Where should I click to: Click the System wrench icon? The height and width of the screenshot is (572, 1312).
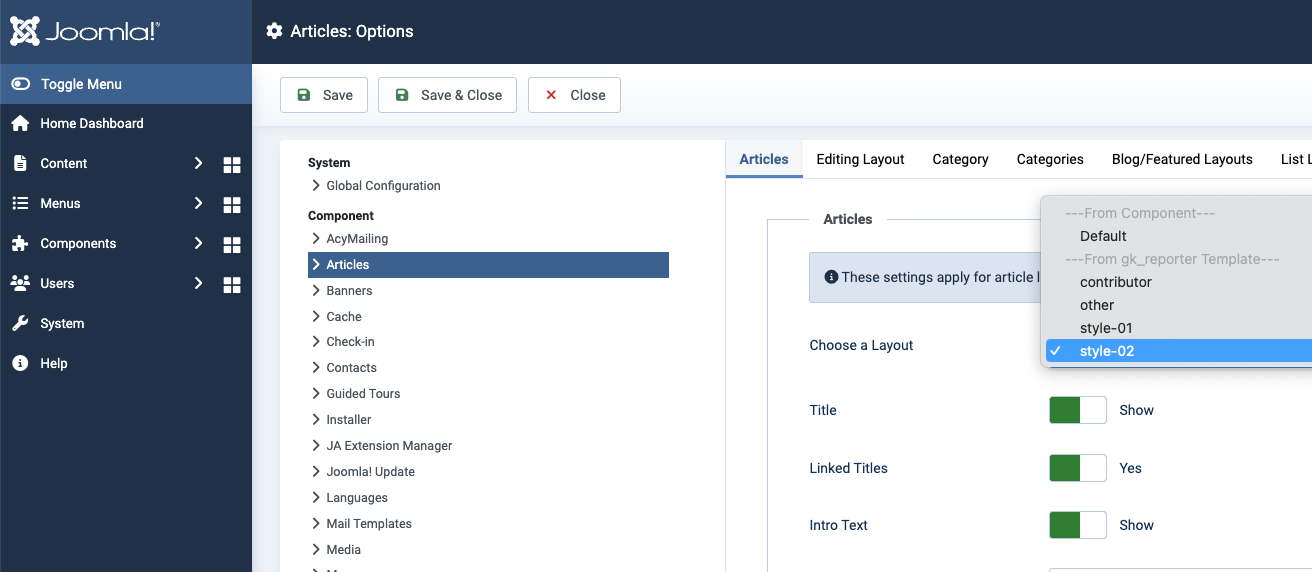tap(20, 323)
